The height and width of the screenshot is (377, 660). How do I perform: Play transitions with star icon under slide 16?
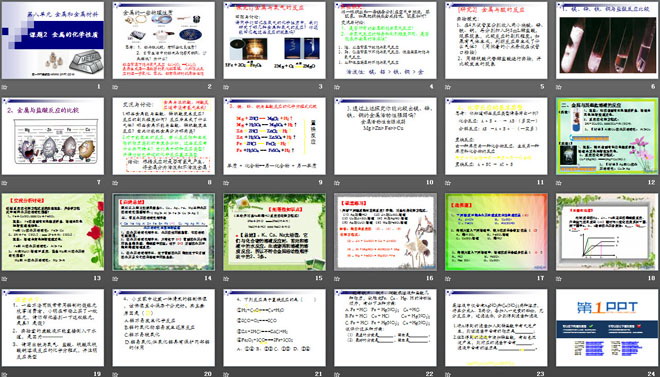337,279
